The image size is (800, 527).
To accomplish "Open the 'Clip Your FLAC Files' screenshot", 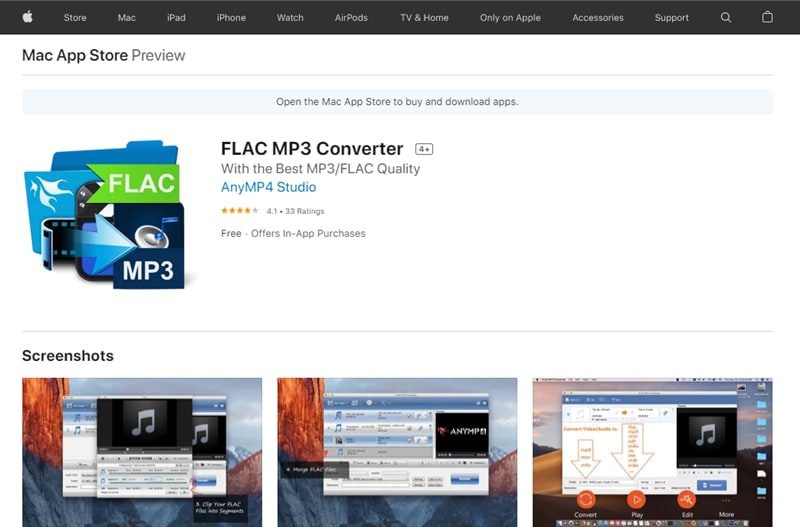I will click(x=142, y=452).
